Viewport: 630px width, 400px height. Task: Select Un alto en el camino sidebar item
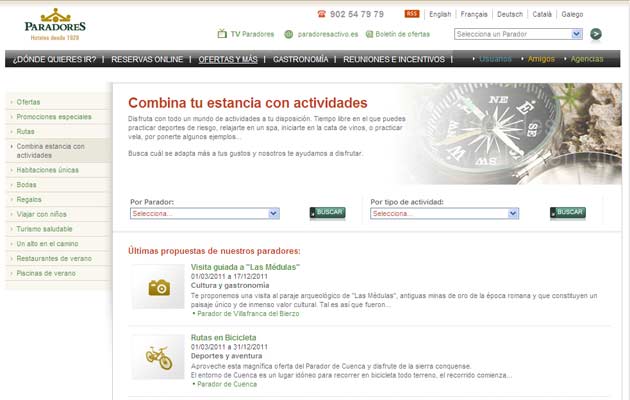tap(47, 244)
